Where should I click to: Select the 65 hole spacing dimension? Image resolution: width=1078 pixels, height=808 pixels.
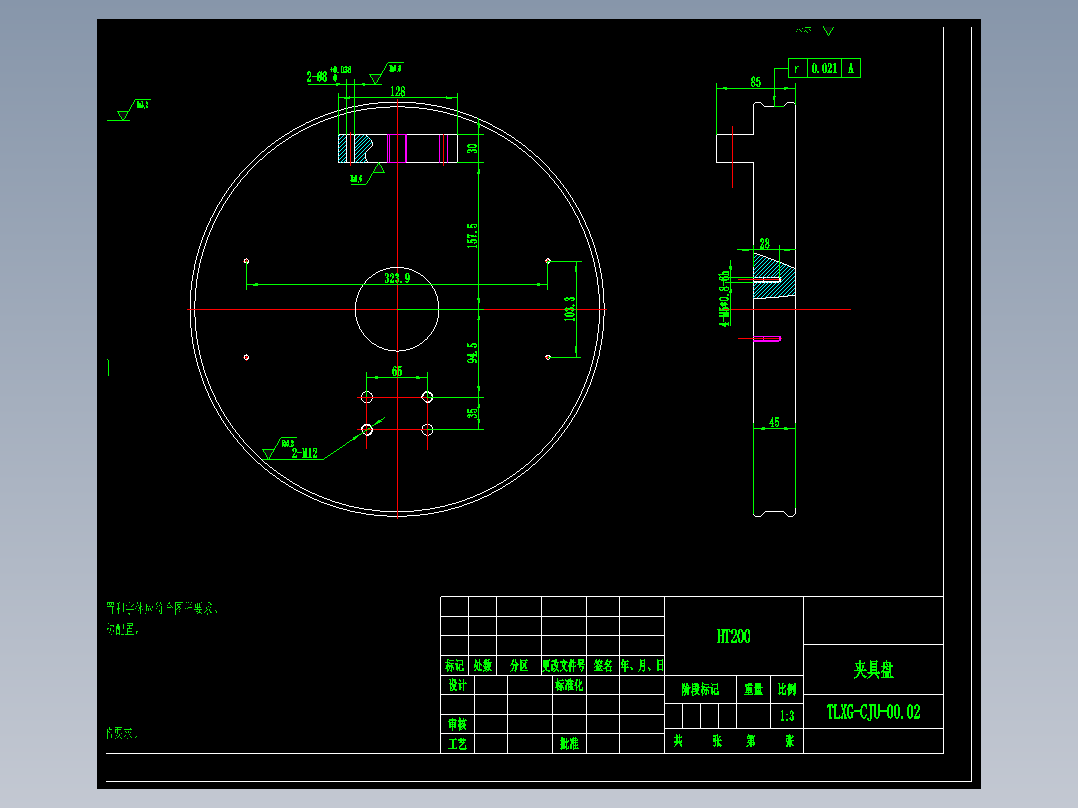coord(397,371)
